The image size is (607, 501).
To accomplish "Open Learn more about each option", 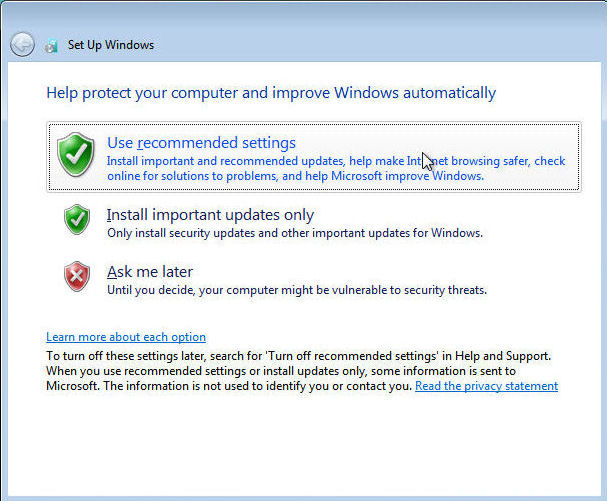I will (126, 337).
